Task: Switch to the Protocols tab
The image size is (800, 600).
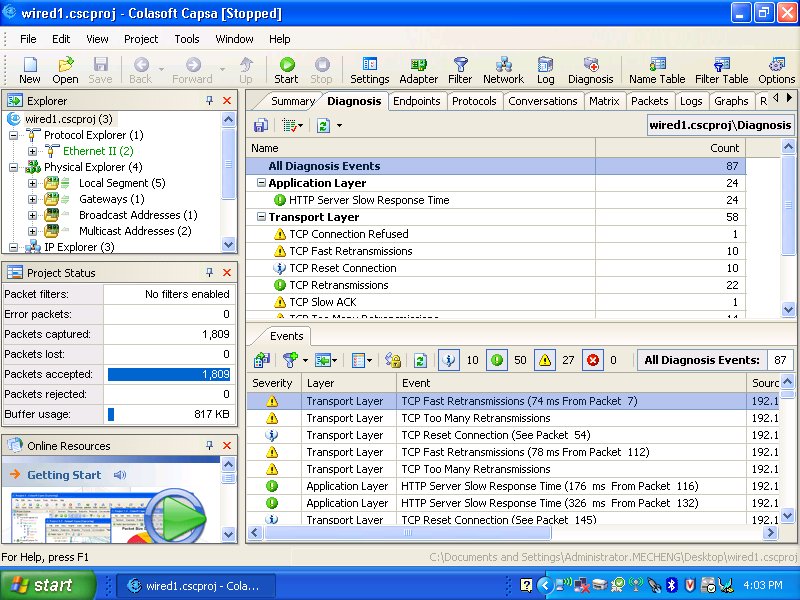Action: click(474, 101)
